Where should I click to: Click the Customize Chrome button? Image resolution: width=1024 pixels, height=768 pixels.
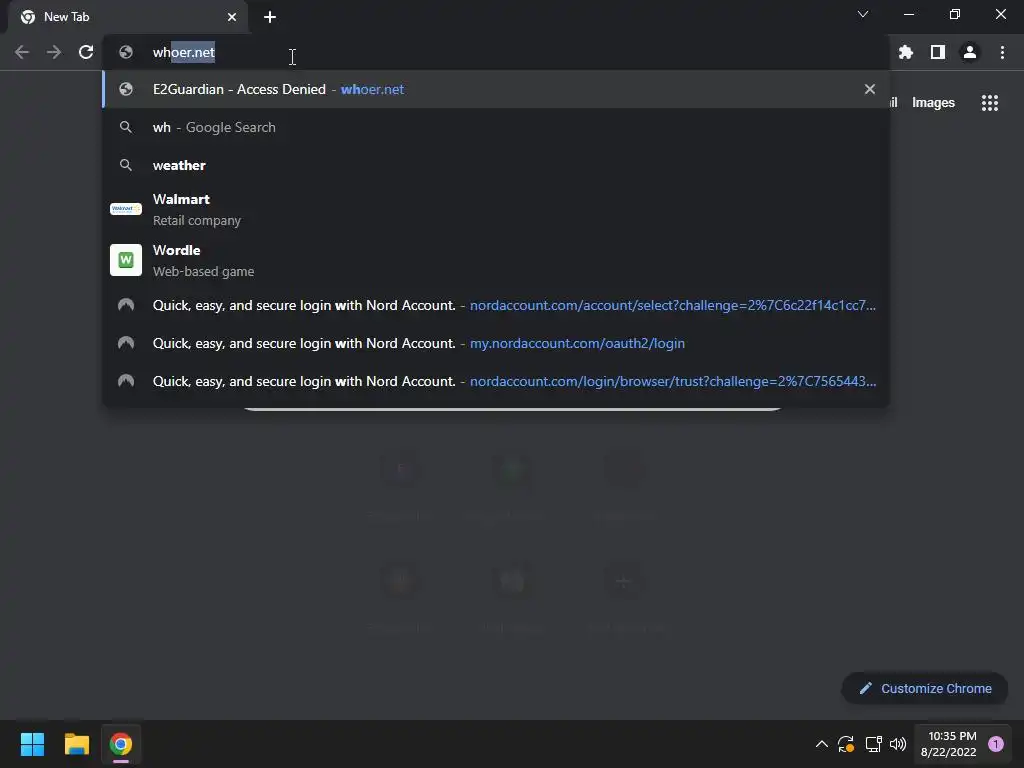(x=925, y=688)
